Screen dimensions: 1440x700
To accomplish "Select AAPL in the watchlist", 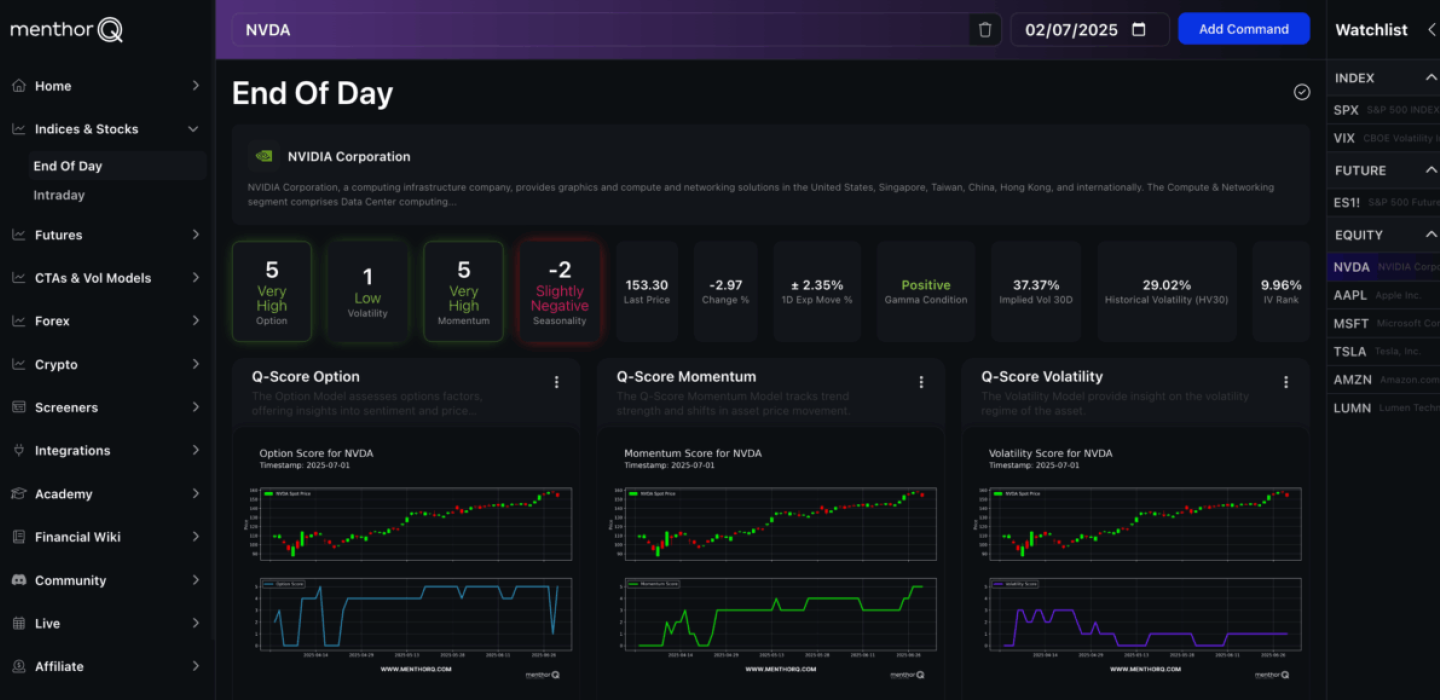I will [1383, 295].
